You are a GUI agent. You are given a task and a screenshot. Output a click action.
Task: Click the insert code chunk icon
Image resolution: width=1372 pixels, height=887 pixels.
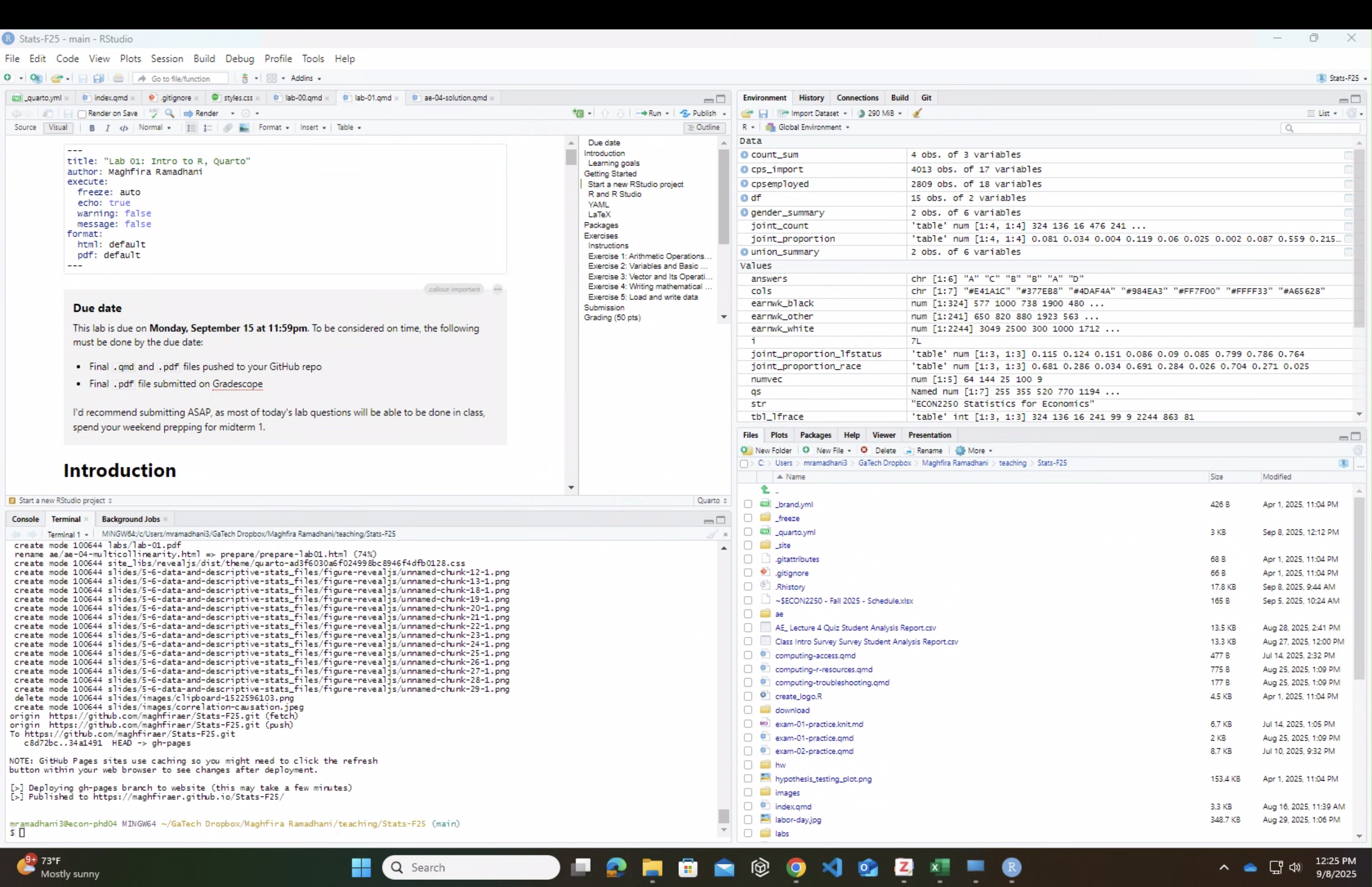pyautogui.click(x=578, y=113)
